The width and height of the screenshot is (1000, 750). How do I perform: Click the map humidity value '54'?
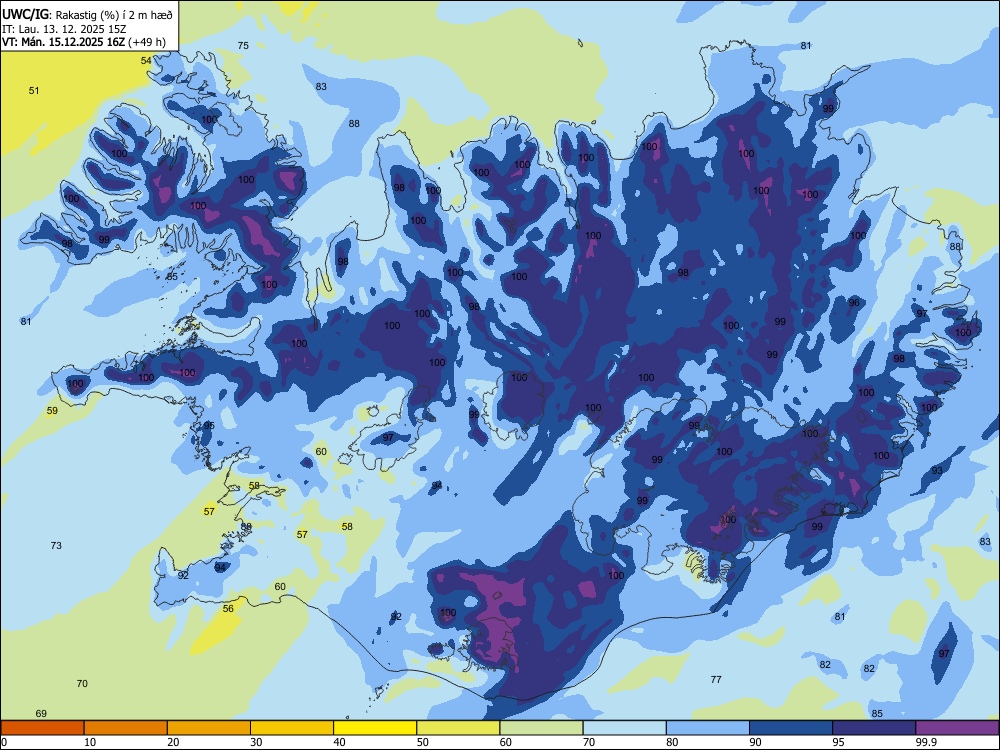pyautogui.click(x=146, y=61)
